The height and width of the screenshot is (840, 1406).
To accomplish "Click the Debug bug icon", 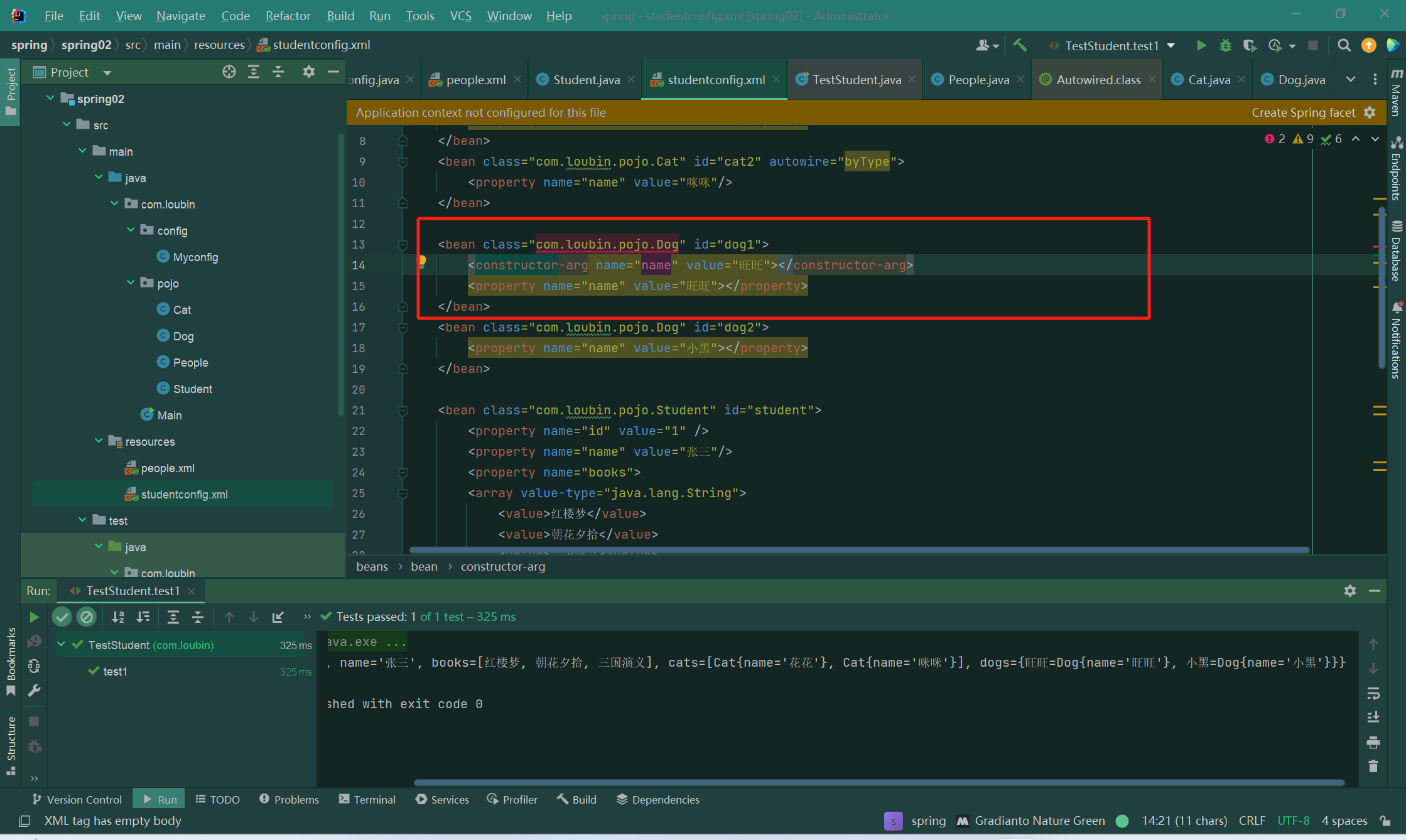I will click(x=1225, y=45).
